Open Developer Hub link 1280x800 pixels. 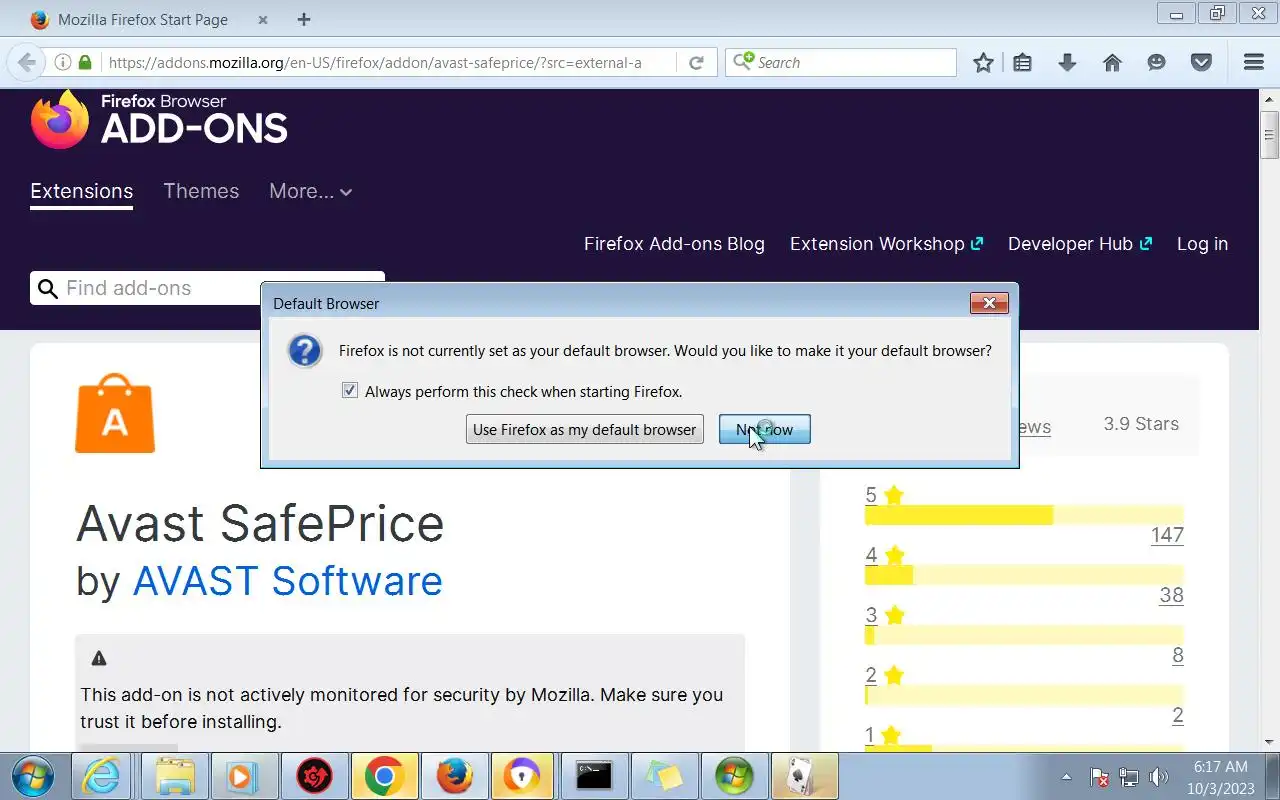coord(1080,244)
